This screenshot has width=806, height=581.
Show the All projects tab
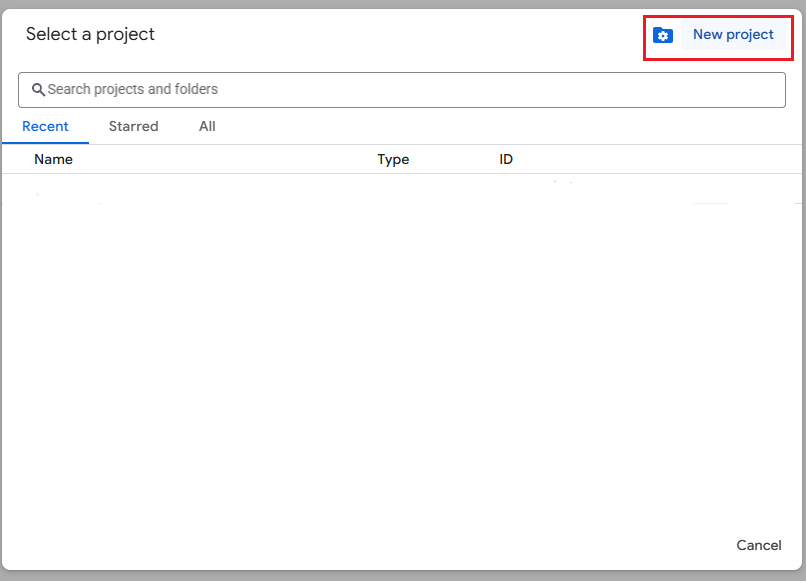[207, 126]
